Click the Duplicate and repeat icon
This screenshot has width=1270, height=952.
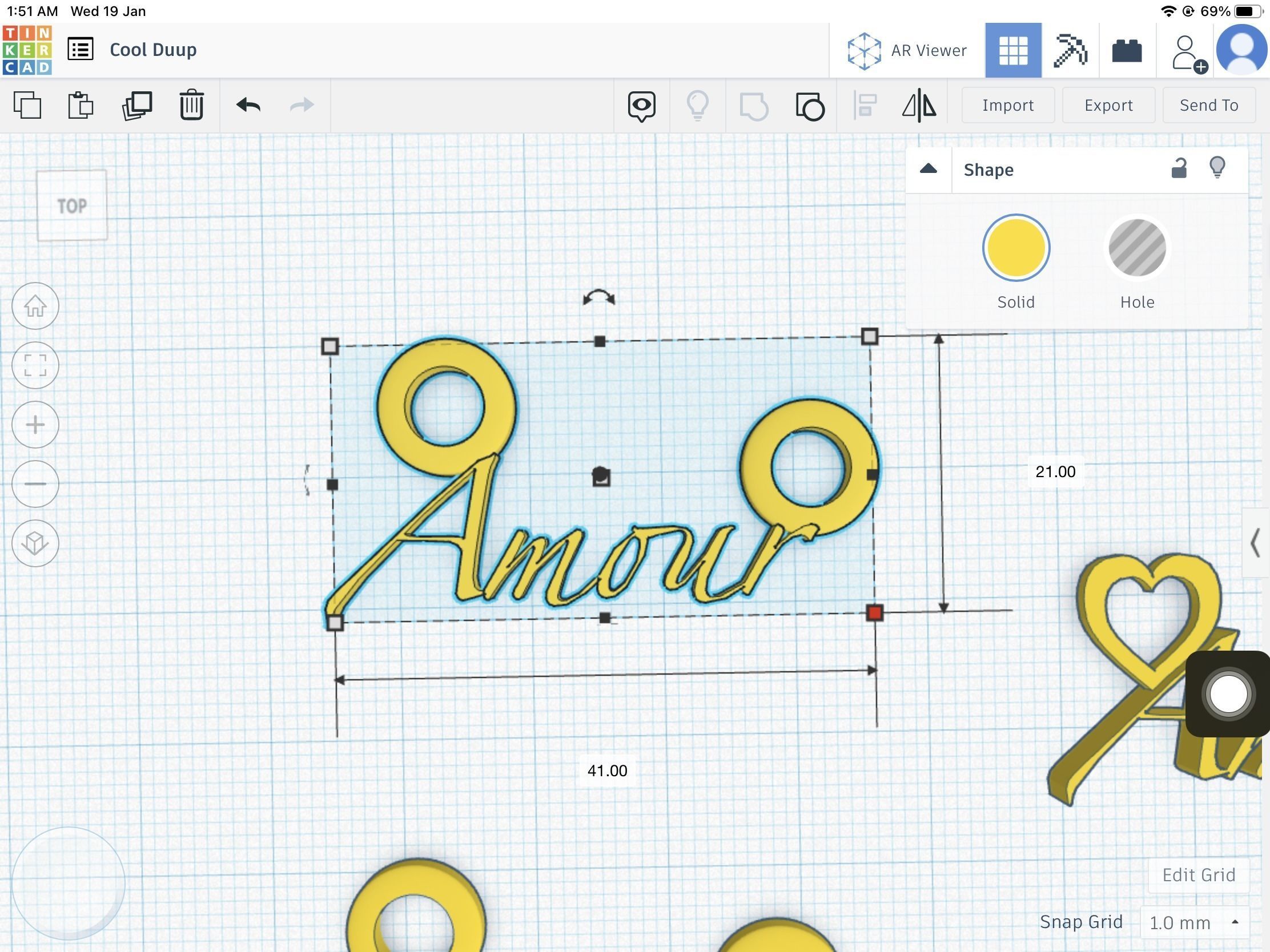[x=136, y=106]
